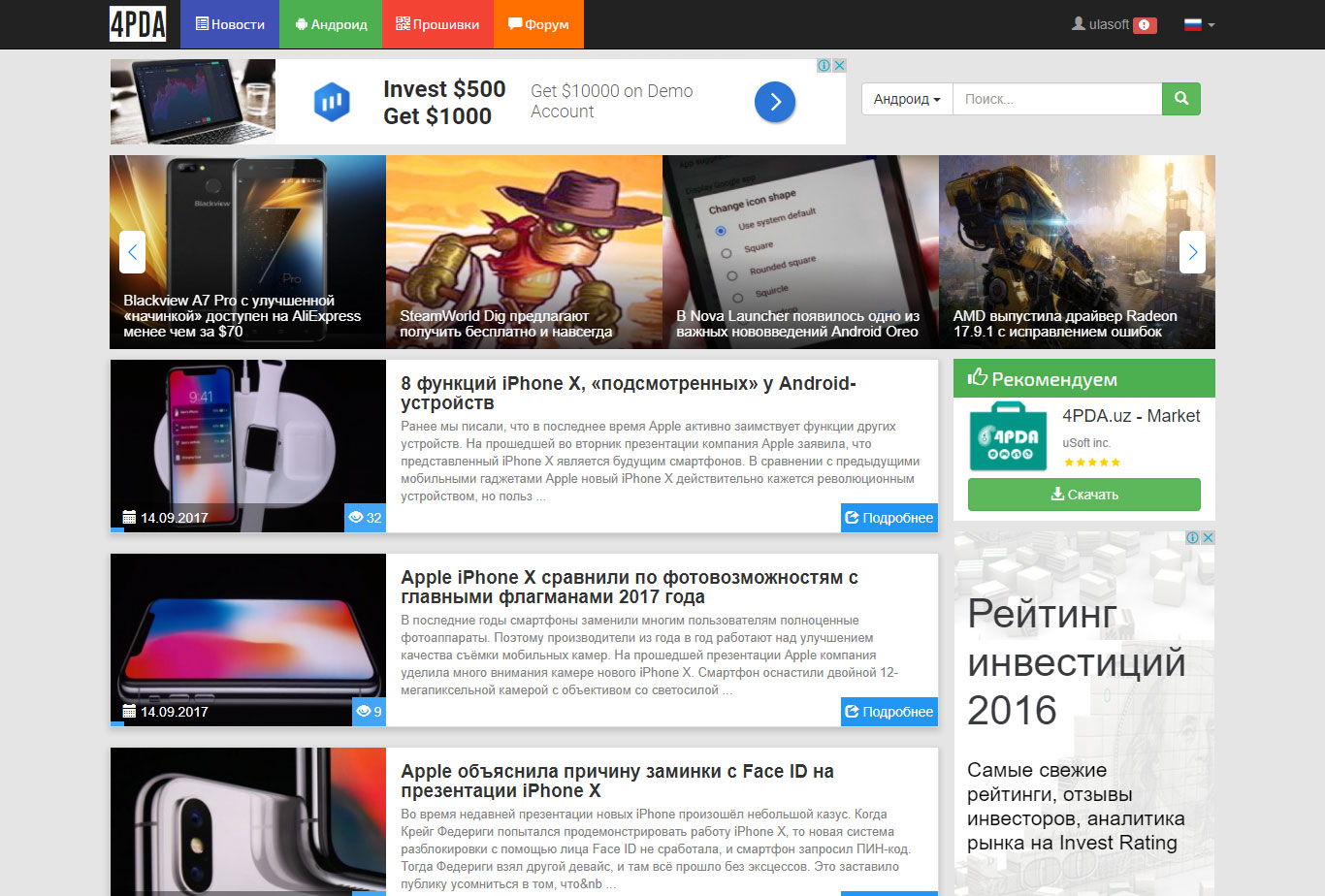The width and height of the screenshot is (1325, 896).
Task: Open the Андроид search category dropdown
Action: [x=906, y=99]
